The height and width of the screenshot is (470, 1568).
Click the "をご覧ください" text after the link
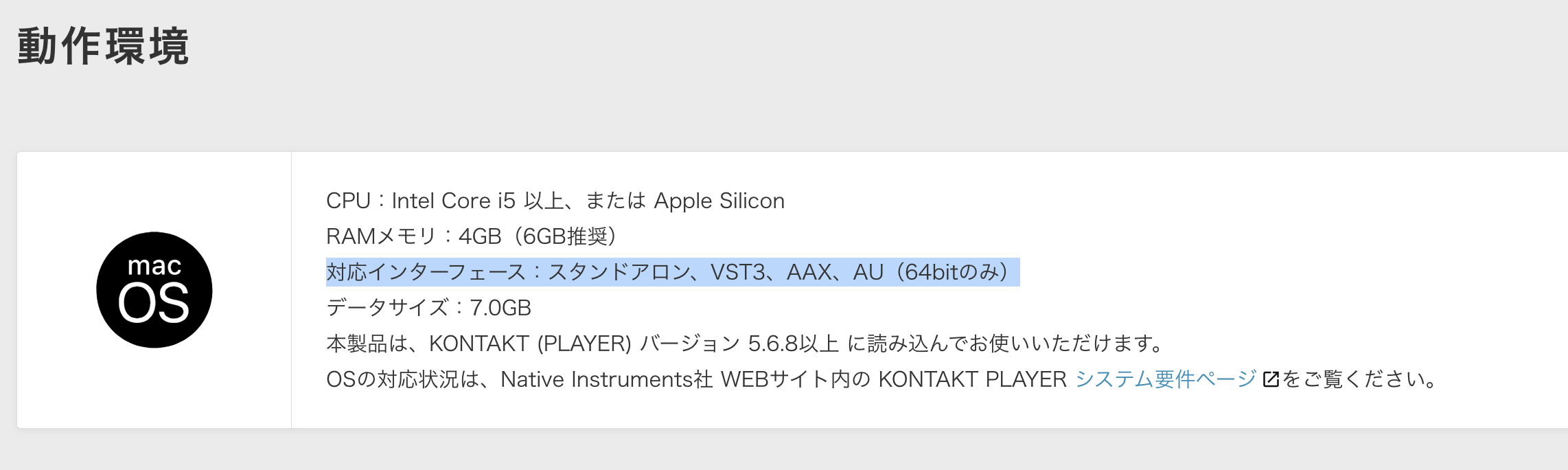(1356, 379)
